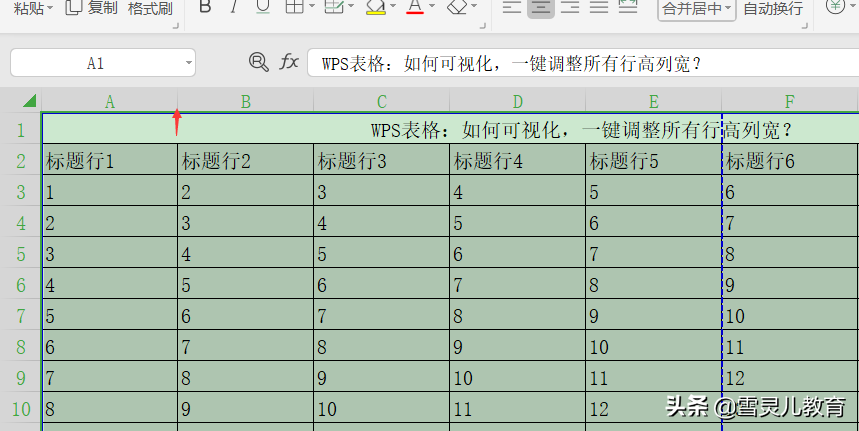Image resolution: width=859 pixels, height=431 pixels.
Task: Click cell E8 containing 10
Action: click(x=653, y=346)
